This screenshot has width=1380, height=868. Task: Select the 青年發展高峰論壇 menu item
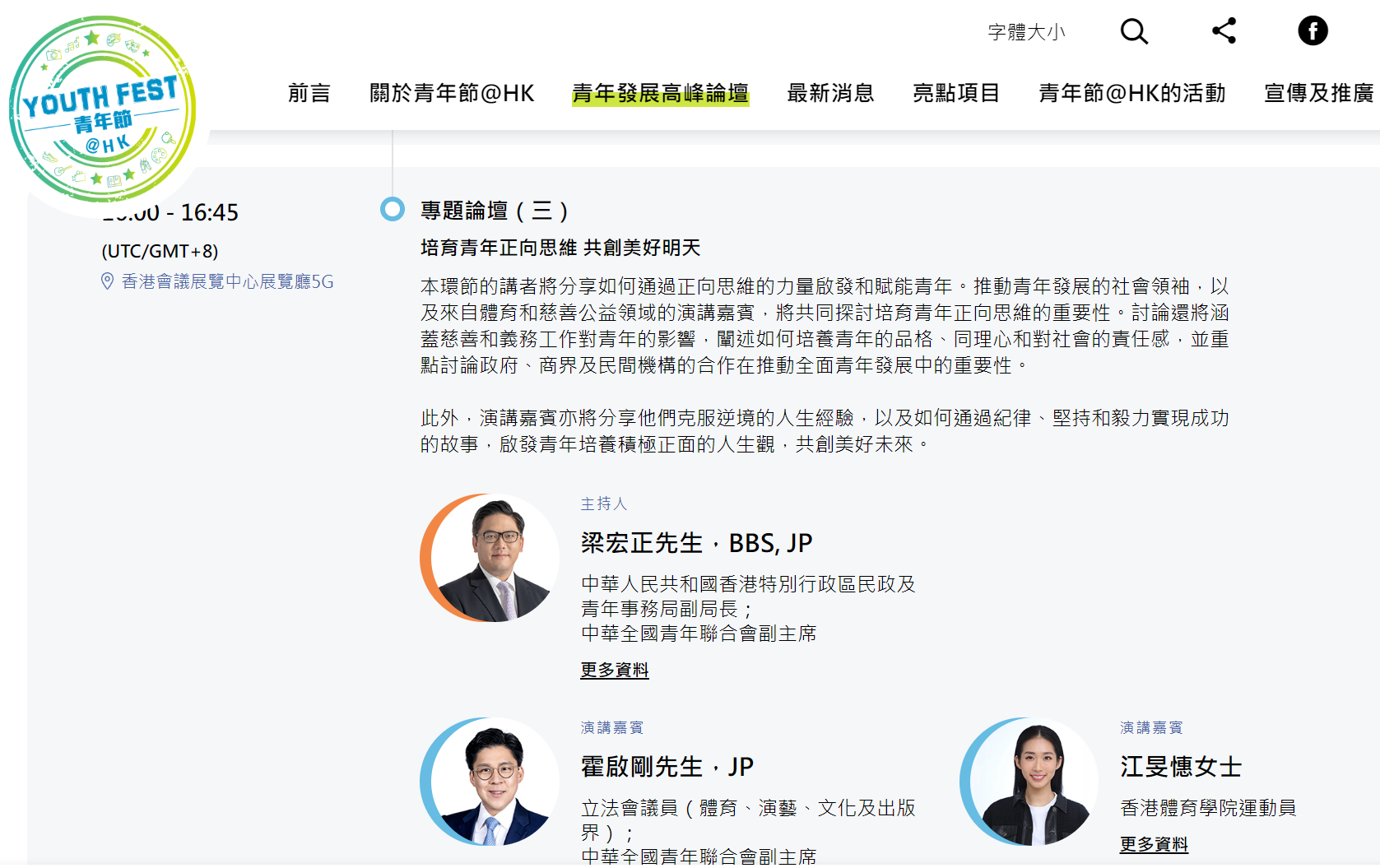[660, 93]
